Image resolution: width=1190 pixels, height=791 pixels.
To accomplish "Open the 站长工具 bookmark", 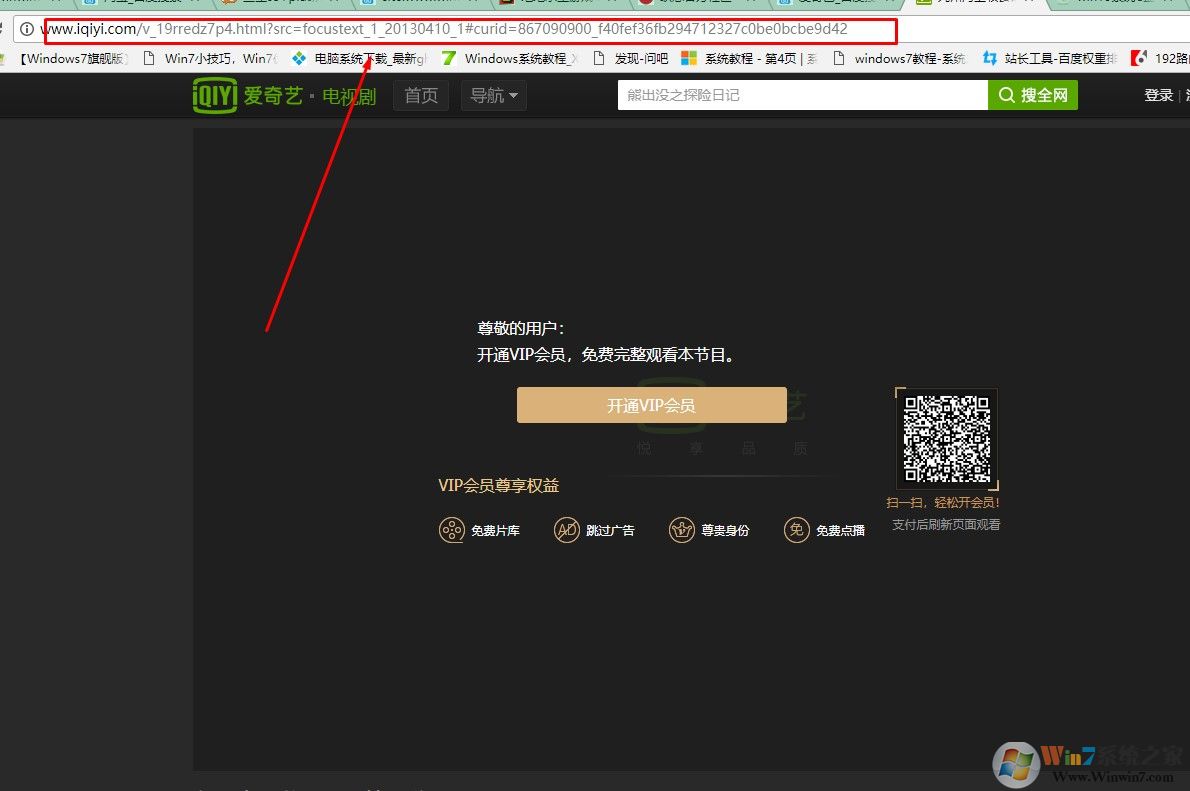I will tap(1050, 59).
